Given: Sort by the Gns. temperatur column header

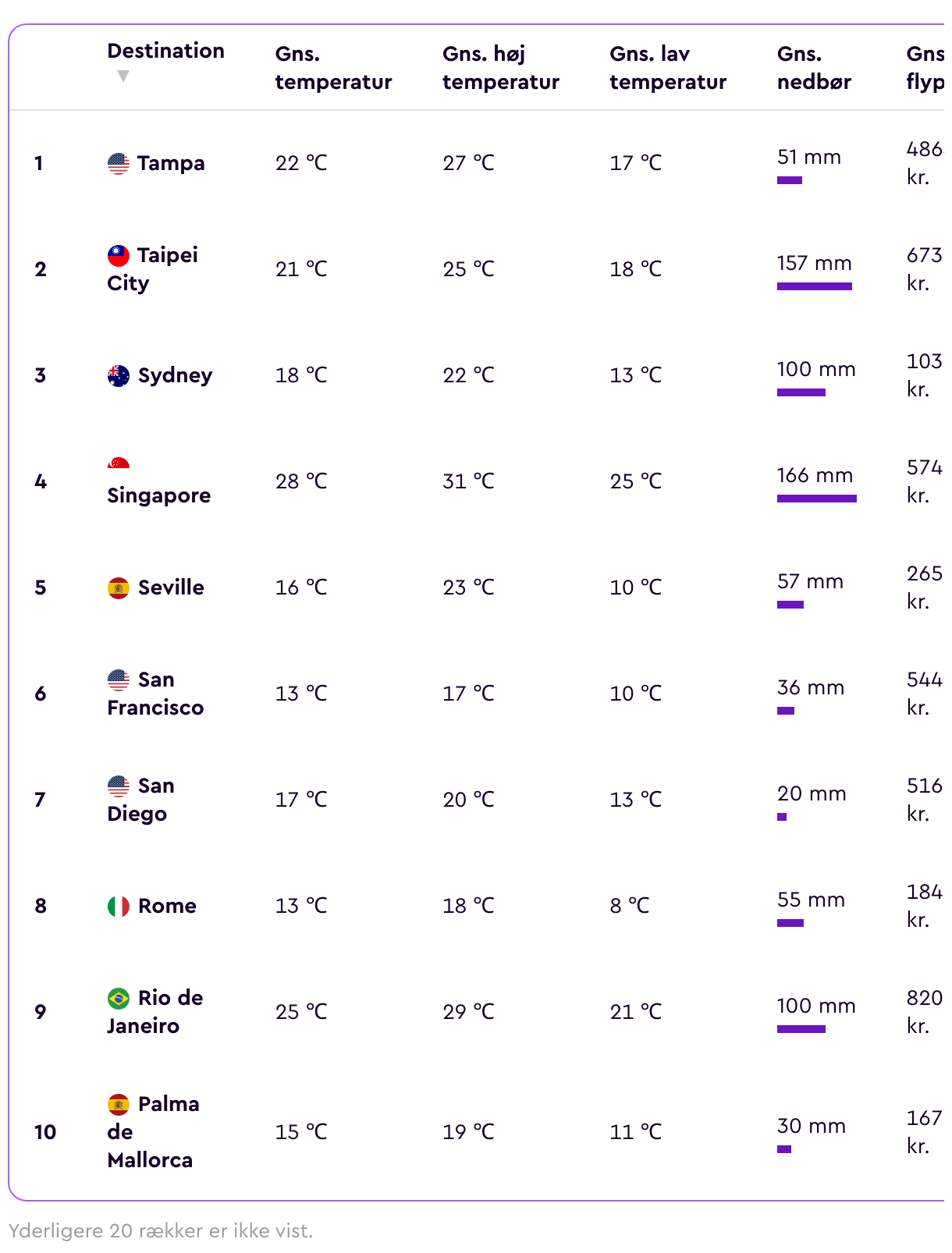Looking at the screenshot, I should [x=333, y=68].
